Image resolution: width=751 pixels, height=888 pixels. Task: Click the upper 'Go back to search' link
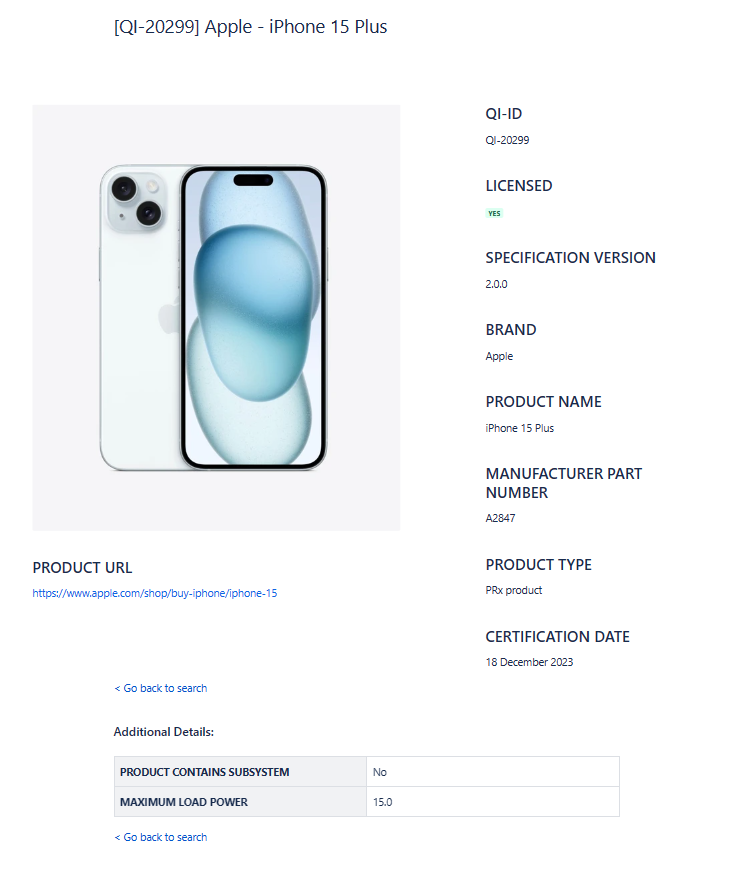[161, 688]
